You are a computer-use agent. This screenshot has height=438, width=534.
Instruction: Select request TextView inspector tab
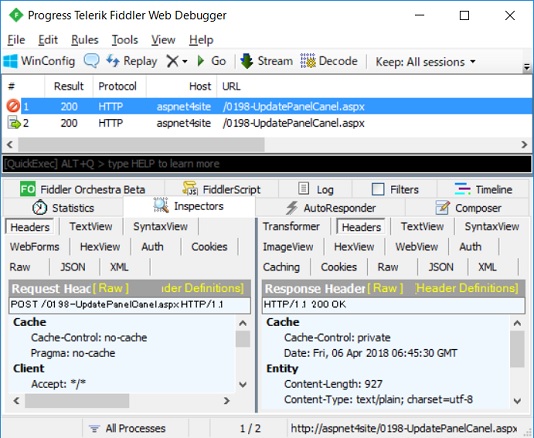click(91, 226)
